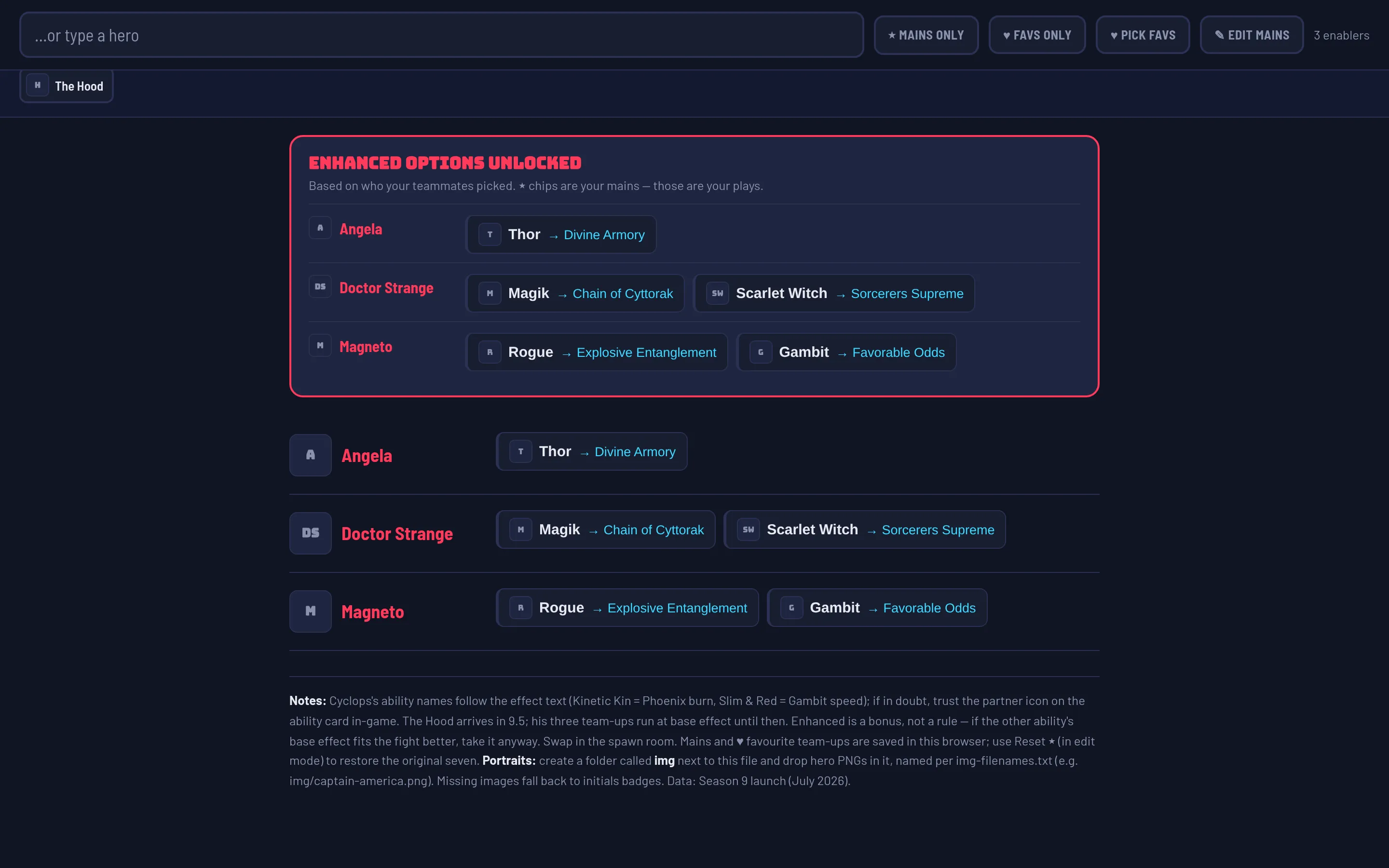Click Scarlet Witch Sorcerers Supreme in lower list
This screenshot has height=868, width=1389.
click(x=865, y=529)
